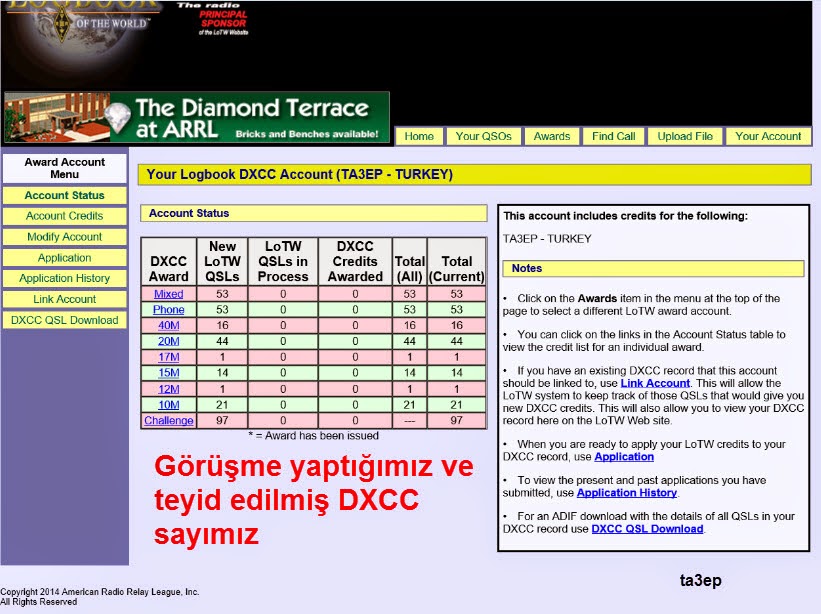Click the Logbook of the World logo

pos(84,24)
